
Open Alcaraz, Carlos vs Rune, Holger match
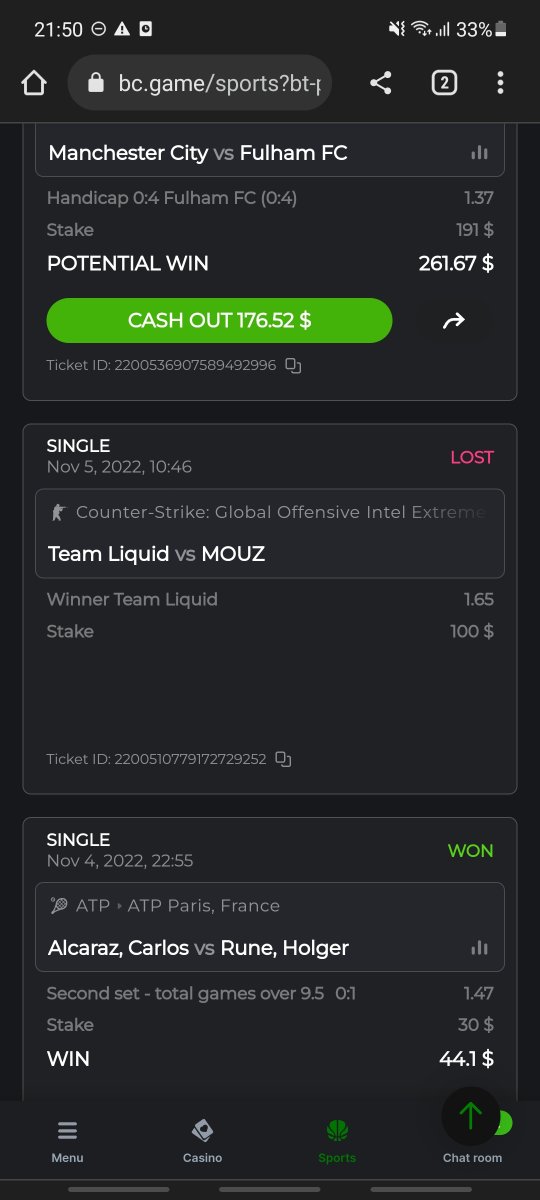click(x=198, y=948)
